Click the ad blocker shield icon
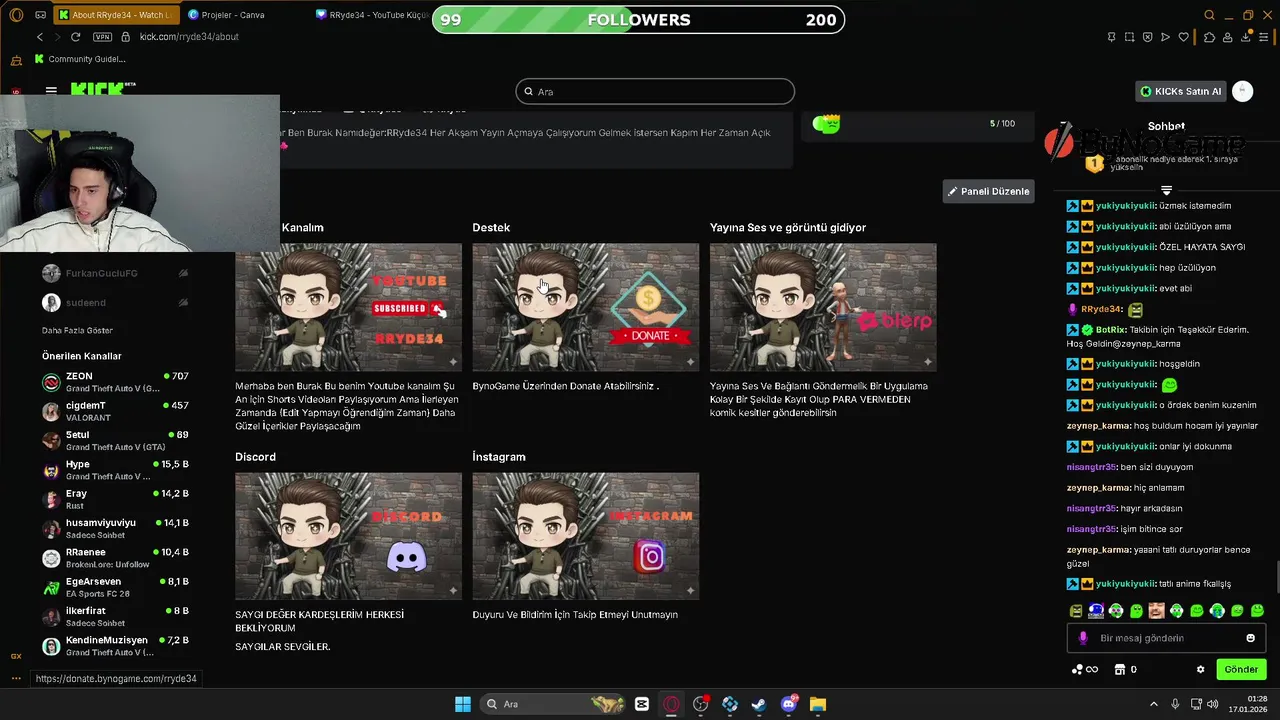Image resolution: width=1280 pixels, height=720 pixels. [x=1147, y=37]
